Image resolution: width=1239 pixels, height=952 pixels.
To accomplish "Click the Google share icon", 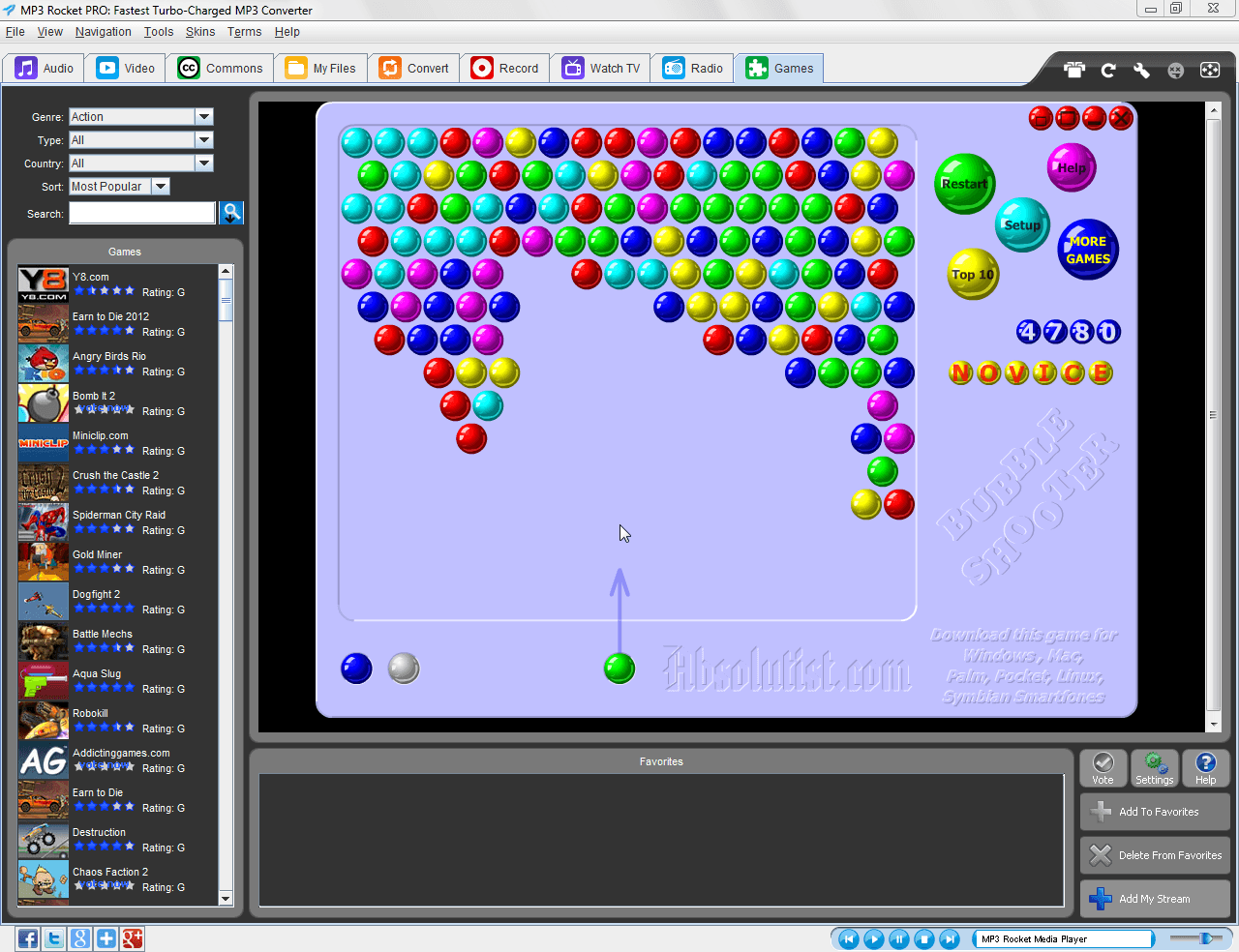I will click(80, 938).
